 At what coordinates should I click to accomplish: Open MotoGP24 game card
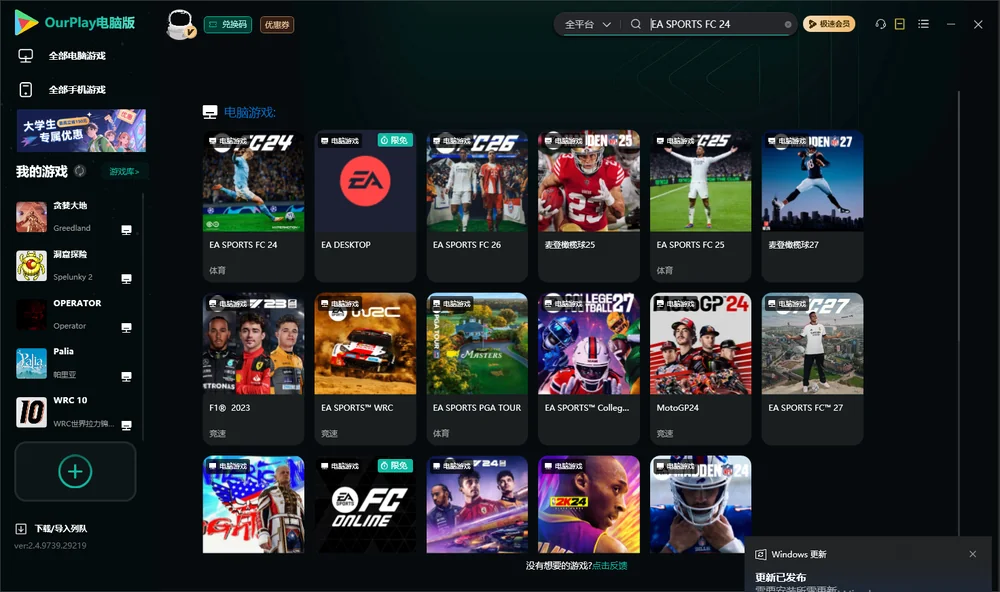(x=700, y=369)
